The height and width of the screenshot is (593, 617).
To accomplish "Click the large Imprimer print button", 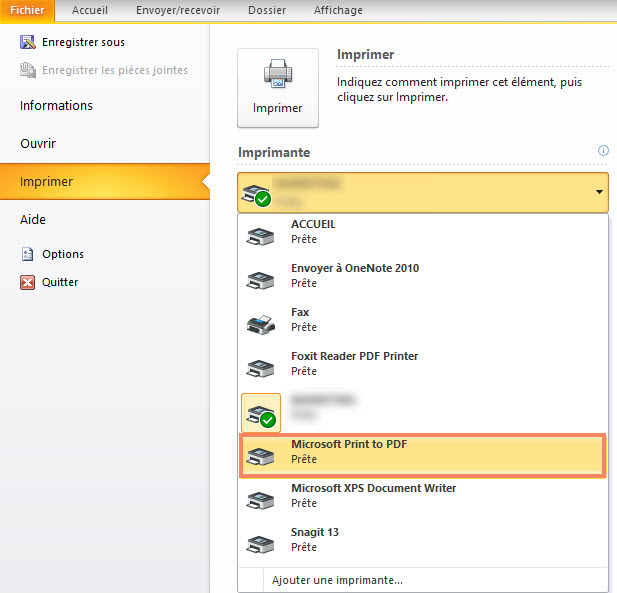I will pyautogui.click(x=278, y=88).
